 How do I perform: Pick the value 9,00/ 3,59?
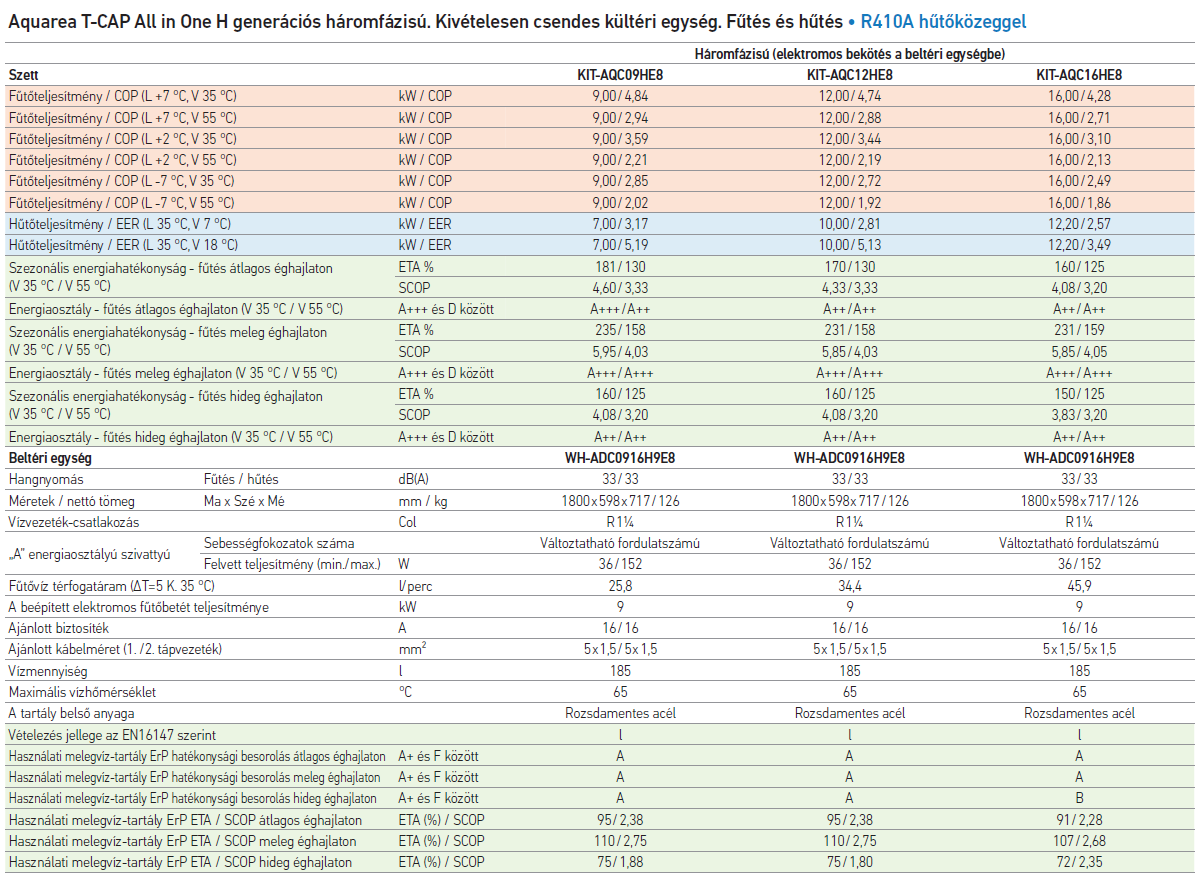620,139
